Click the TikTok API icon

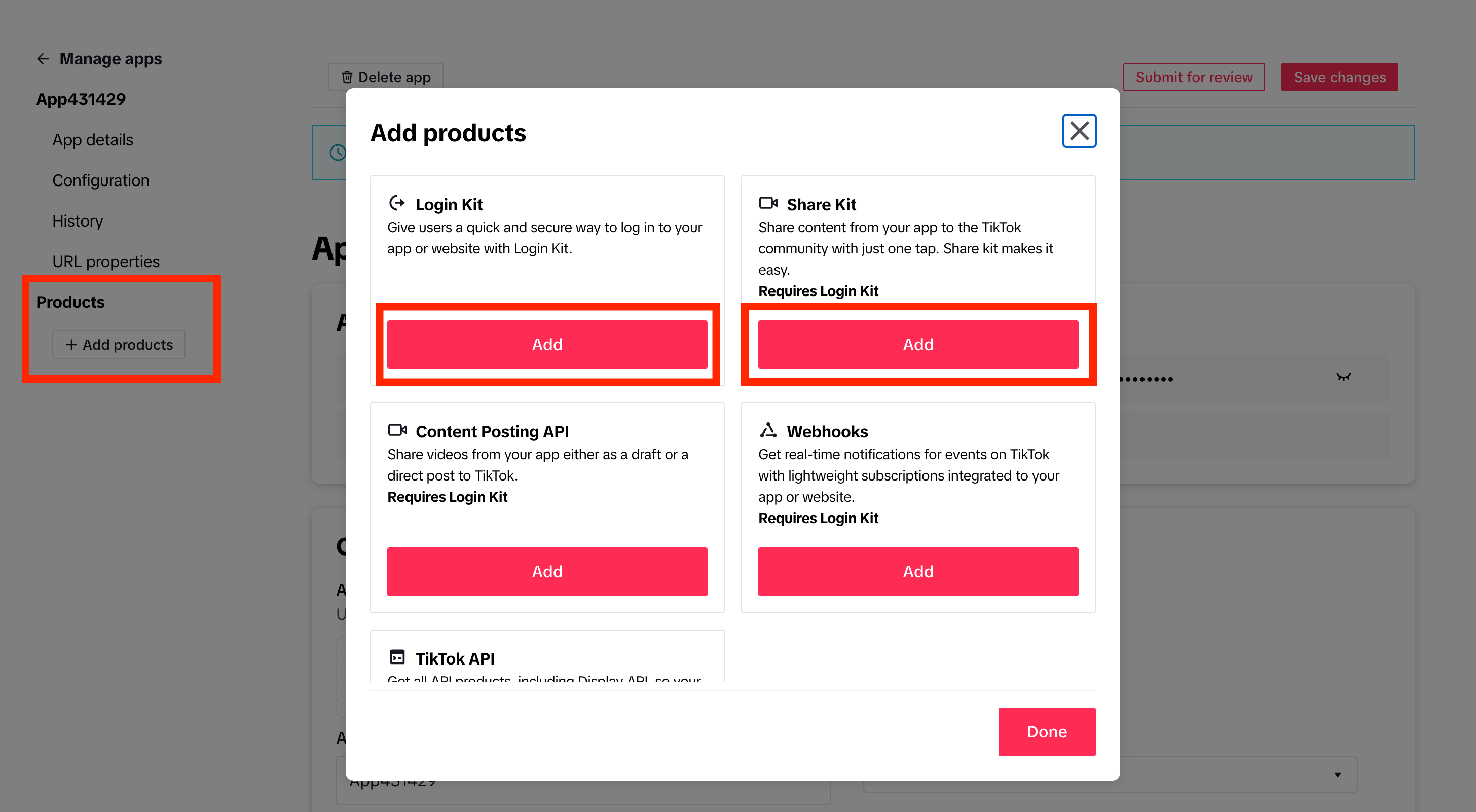pos(398,657)
